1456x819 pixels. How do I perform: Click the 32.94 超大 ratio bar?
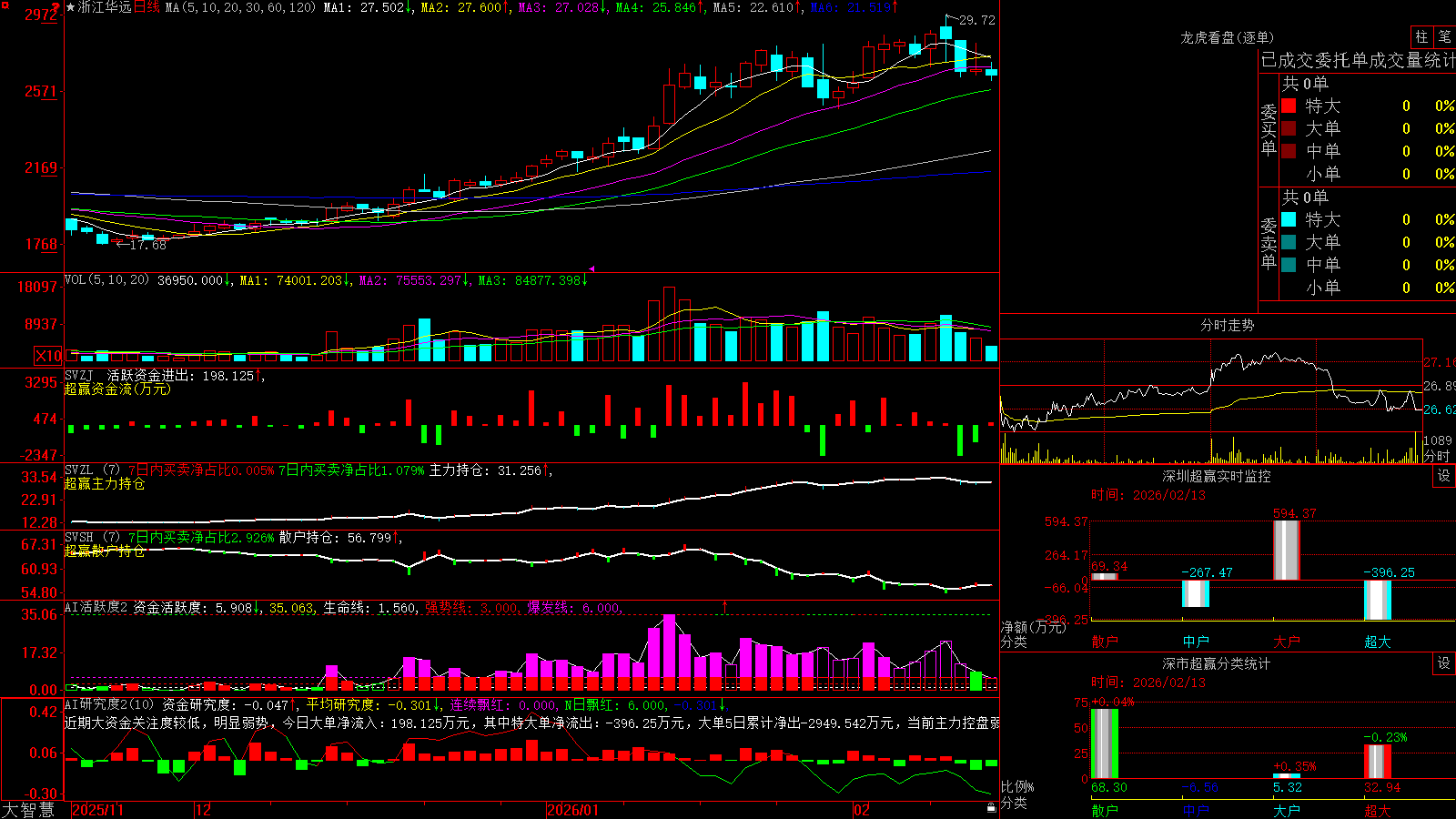(x=1378, y=762)
